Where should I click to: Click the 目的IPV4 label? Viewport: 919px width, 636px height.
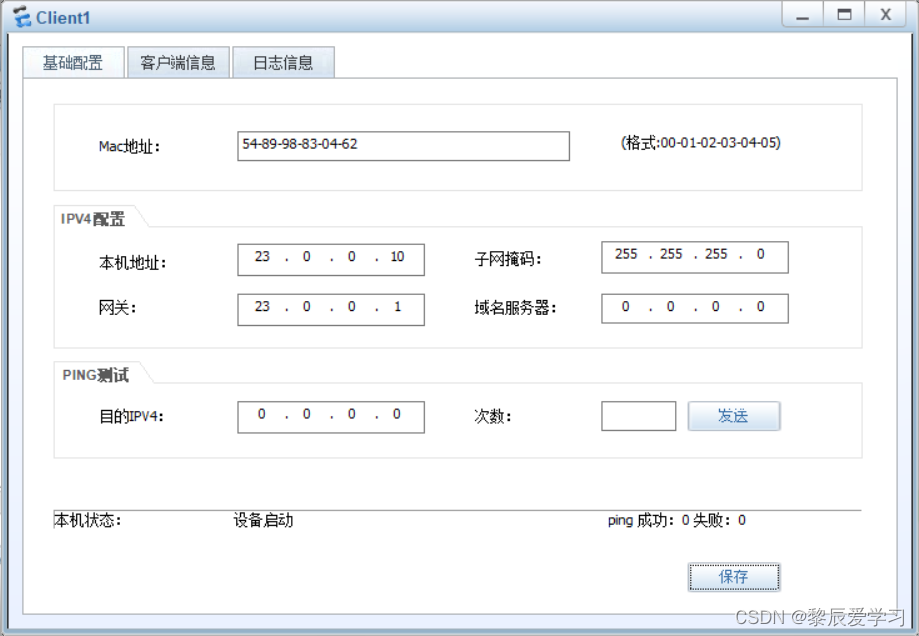pyautogui.click(x=131, y=416)
